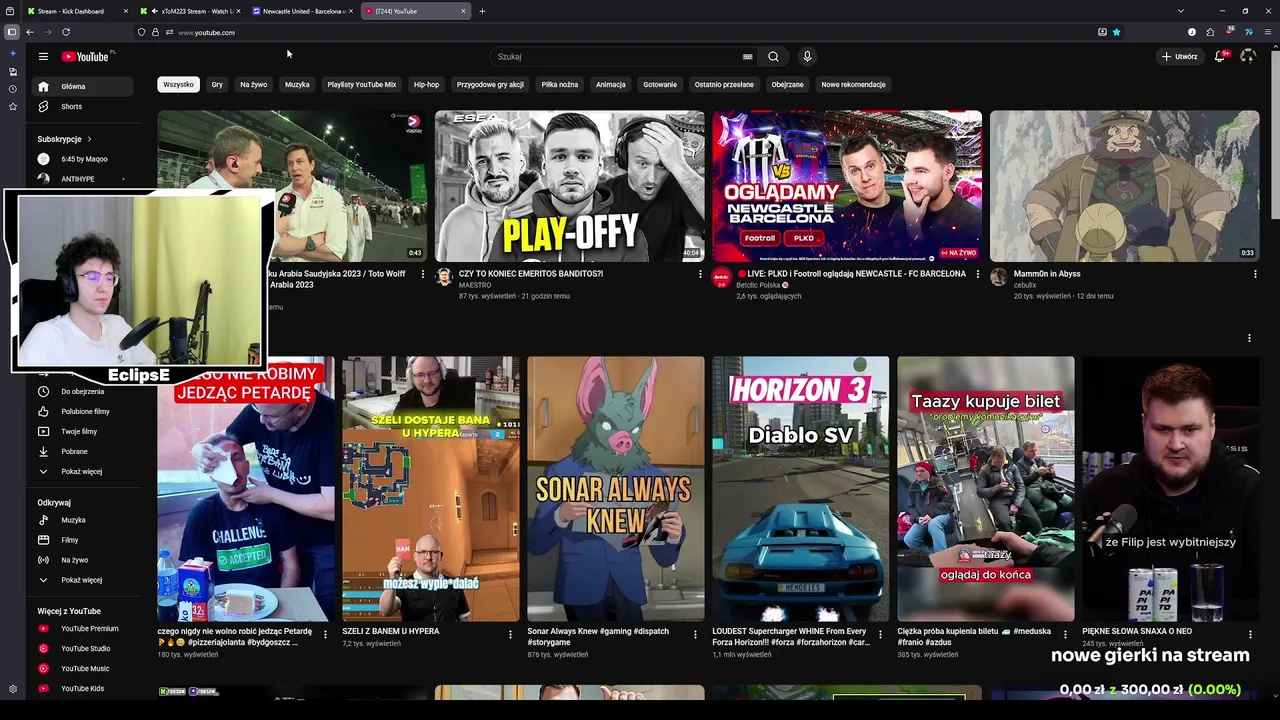Toggle the browser sidebar button
Image resolution: width=1280 pixels, height=720 pixels.
pyautogui.click(x=12, y=32)
